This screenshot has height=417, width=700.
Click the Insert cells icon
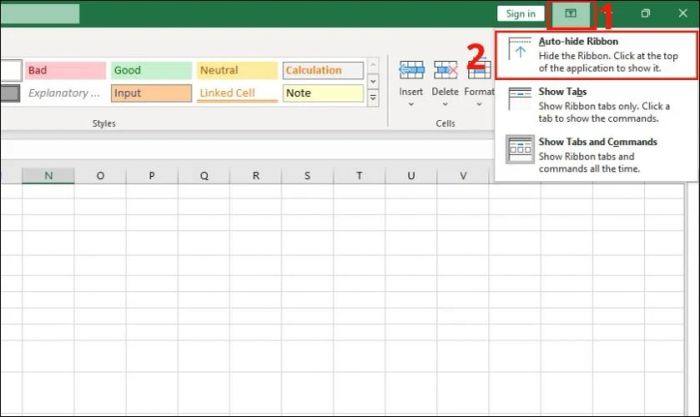(411, 71)
